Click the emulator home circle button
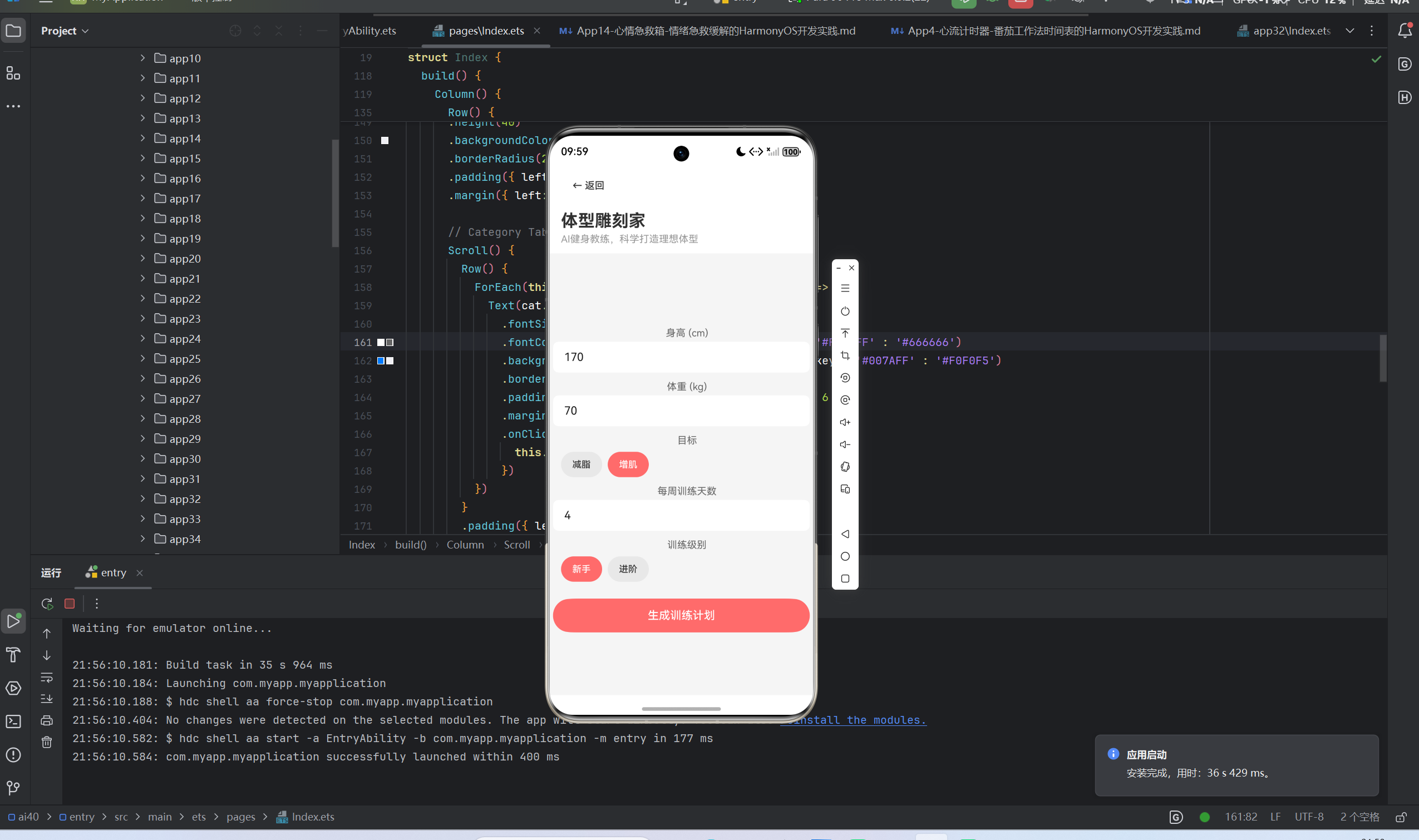Viewport: 1419px width, 840px height. (845, 556)
